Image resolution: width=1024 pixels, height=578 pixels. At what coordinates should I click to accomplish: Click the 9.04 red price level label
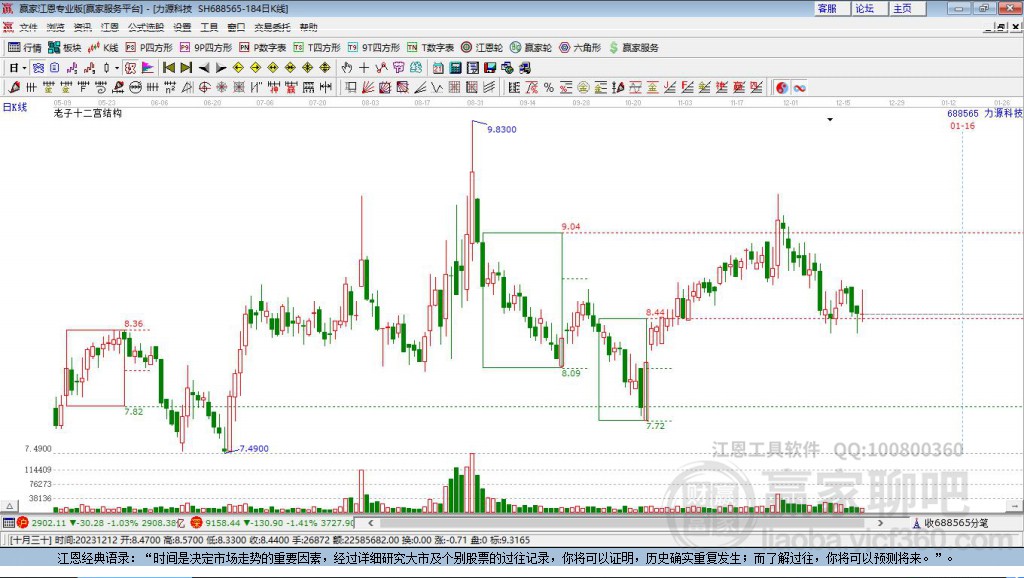[571, 227]
